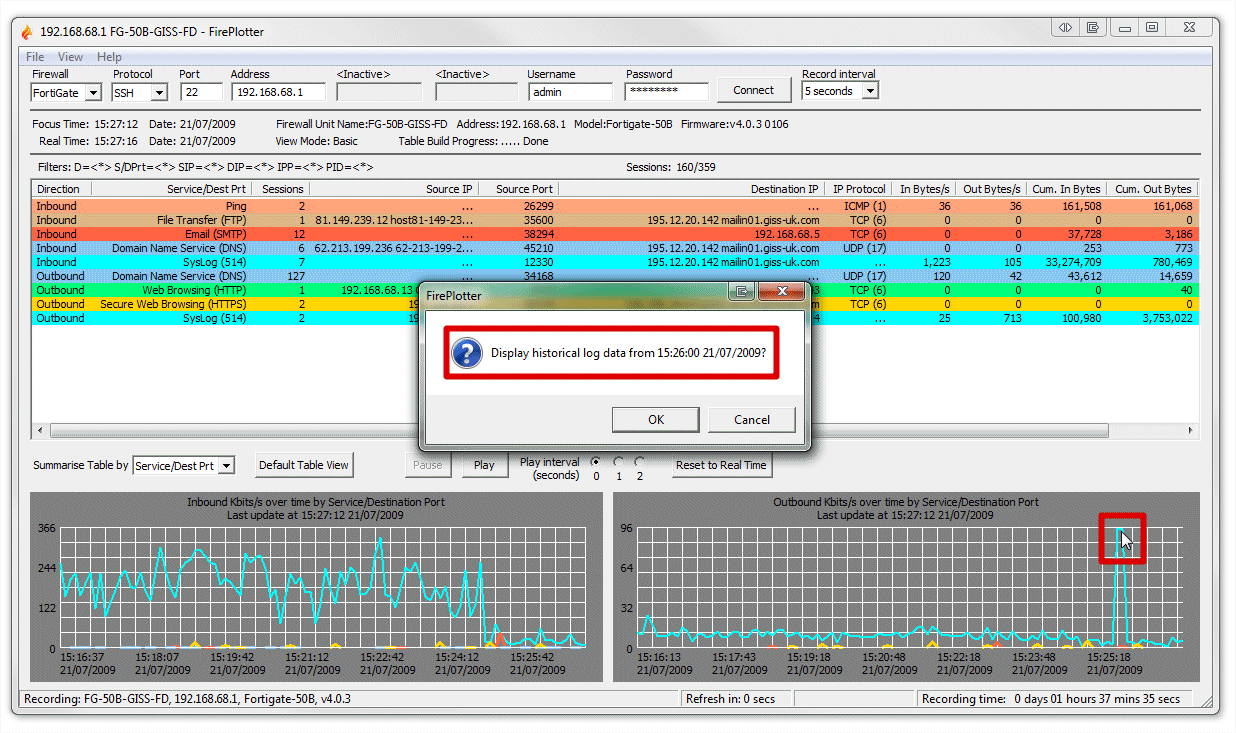Image resolution: width=1236 pixels, height=733 pixels.
Task: Click the Port input field
Action: tap(201, 92)
